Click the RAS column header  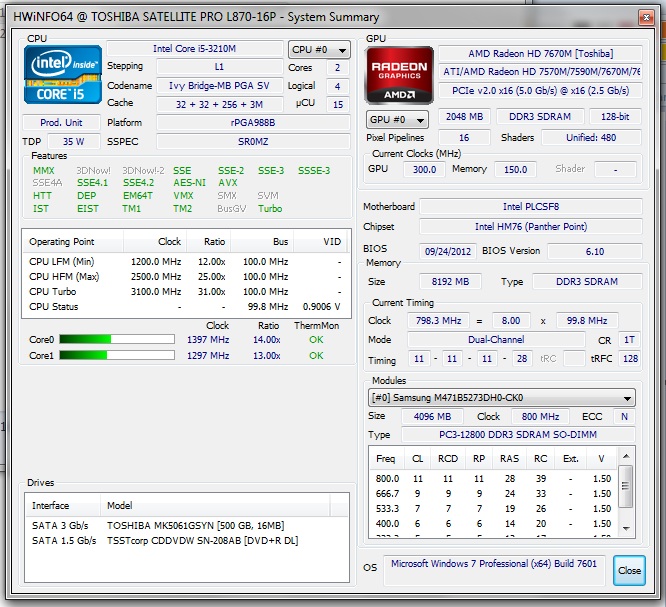[x=509, y=459]
